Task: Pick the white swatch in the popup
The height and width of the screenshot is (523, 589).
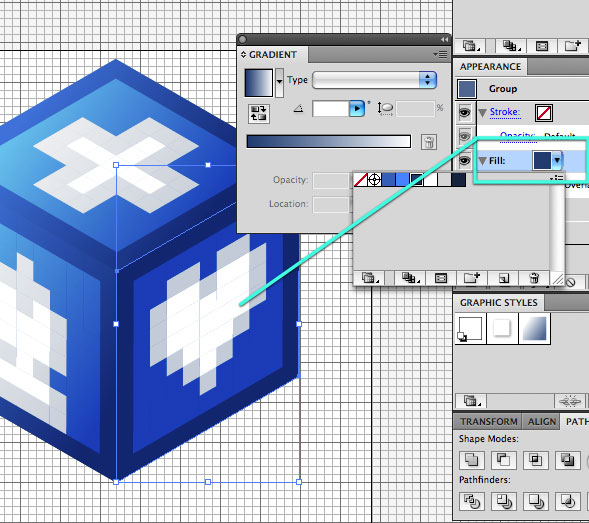Action: 430,180
